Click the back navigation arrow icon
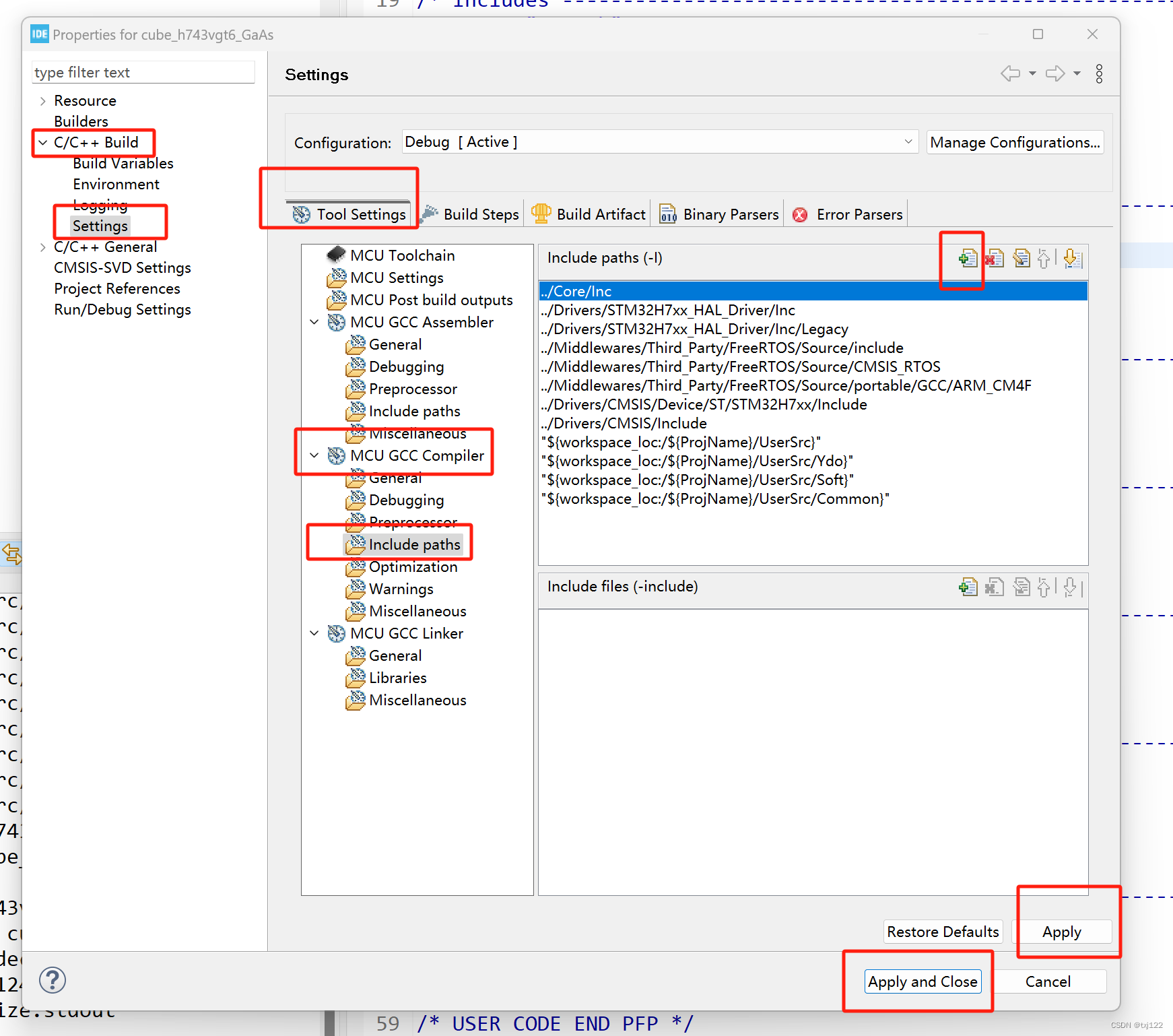This screenshot has height=1036, width=1173. pos(1010,73)
